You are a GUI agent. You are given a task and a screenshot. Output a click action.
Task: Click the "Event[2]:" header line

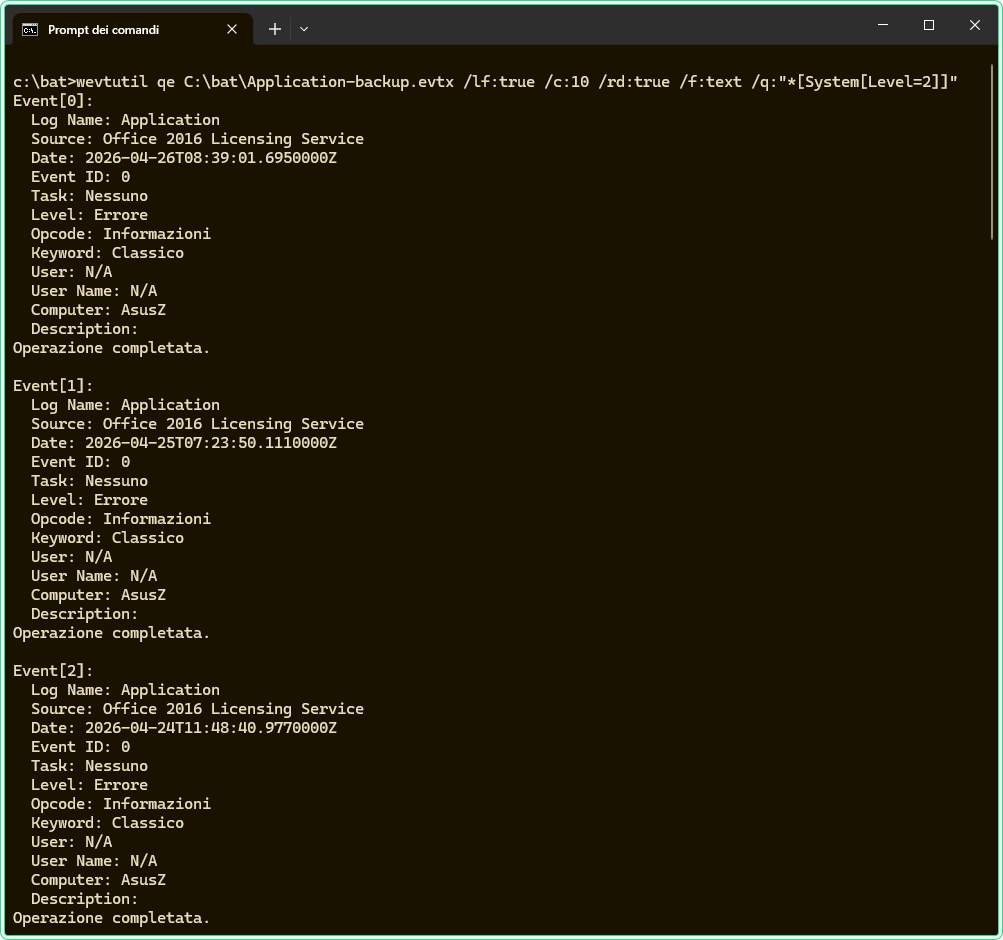(x=53, y=671)
